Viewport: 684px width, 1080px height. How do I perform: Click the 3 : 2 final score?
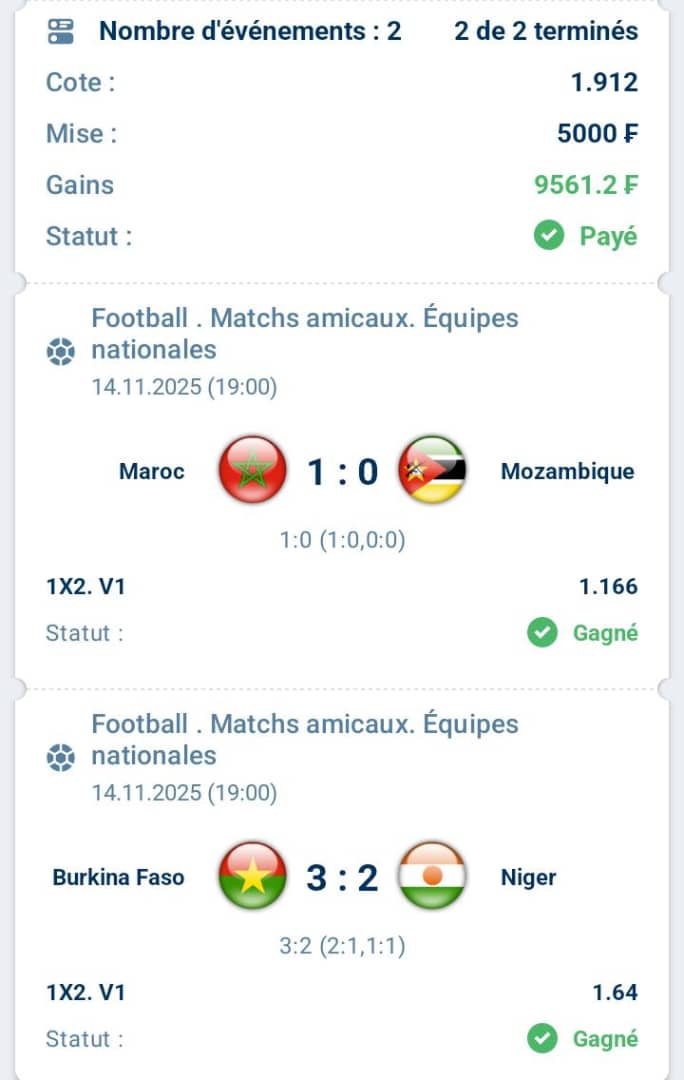point(342,878)
